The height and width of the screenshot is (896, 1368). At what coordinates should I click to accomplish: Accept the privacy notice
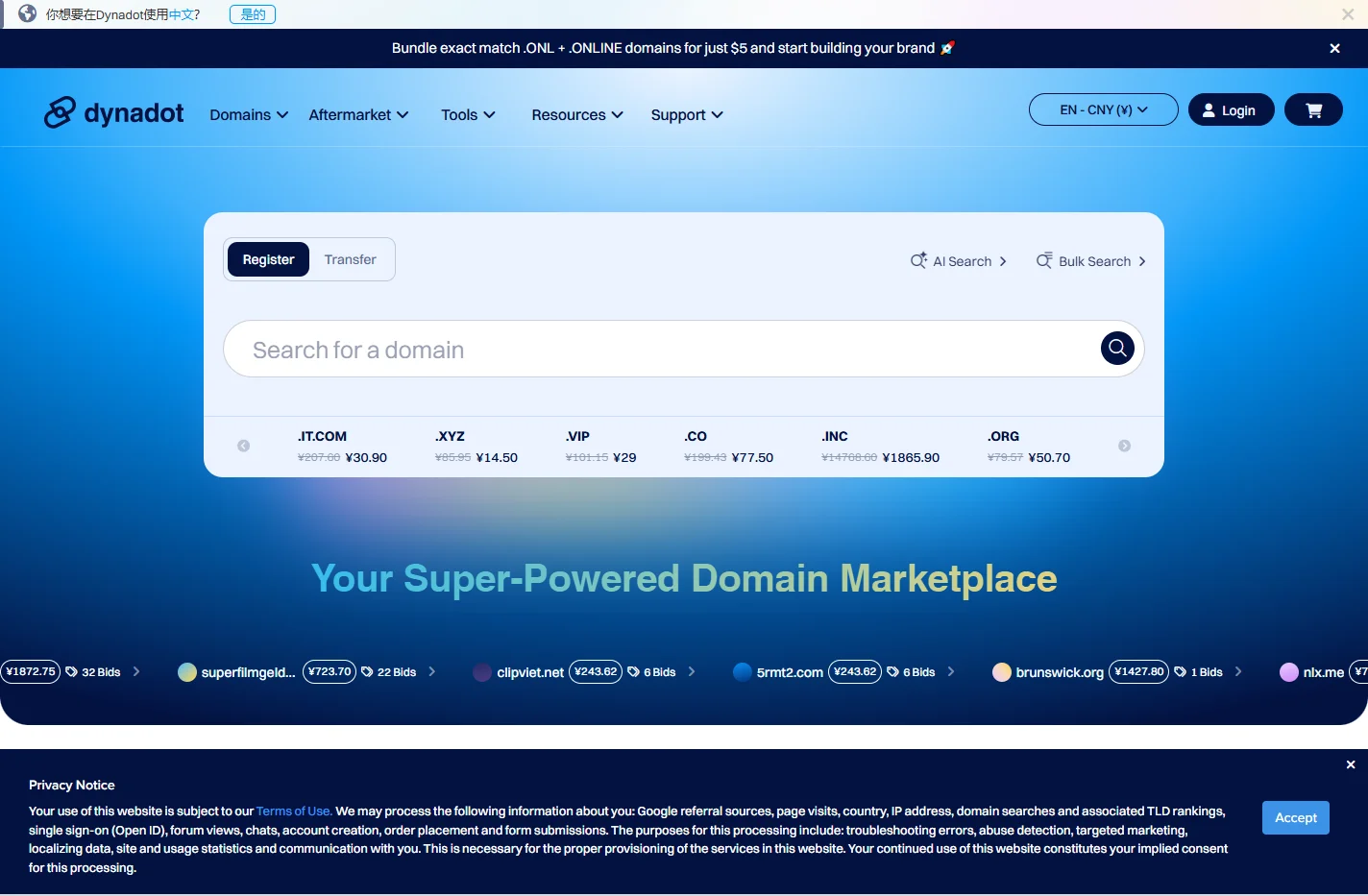[1296, 817]
